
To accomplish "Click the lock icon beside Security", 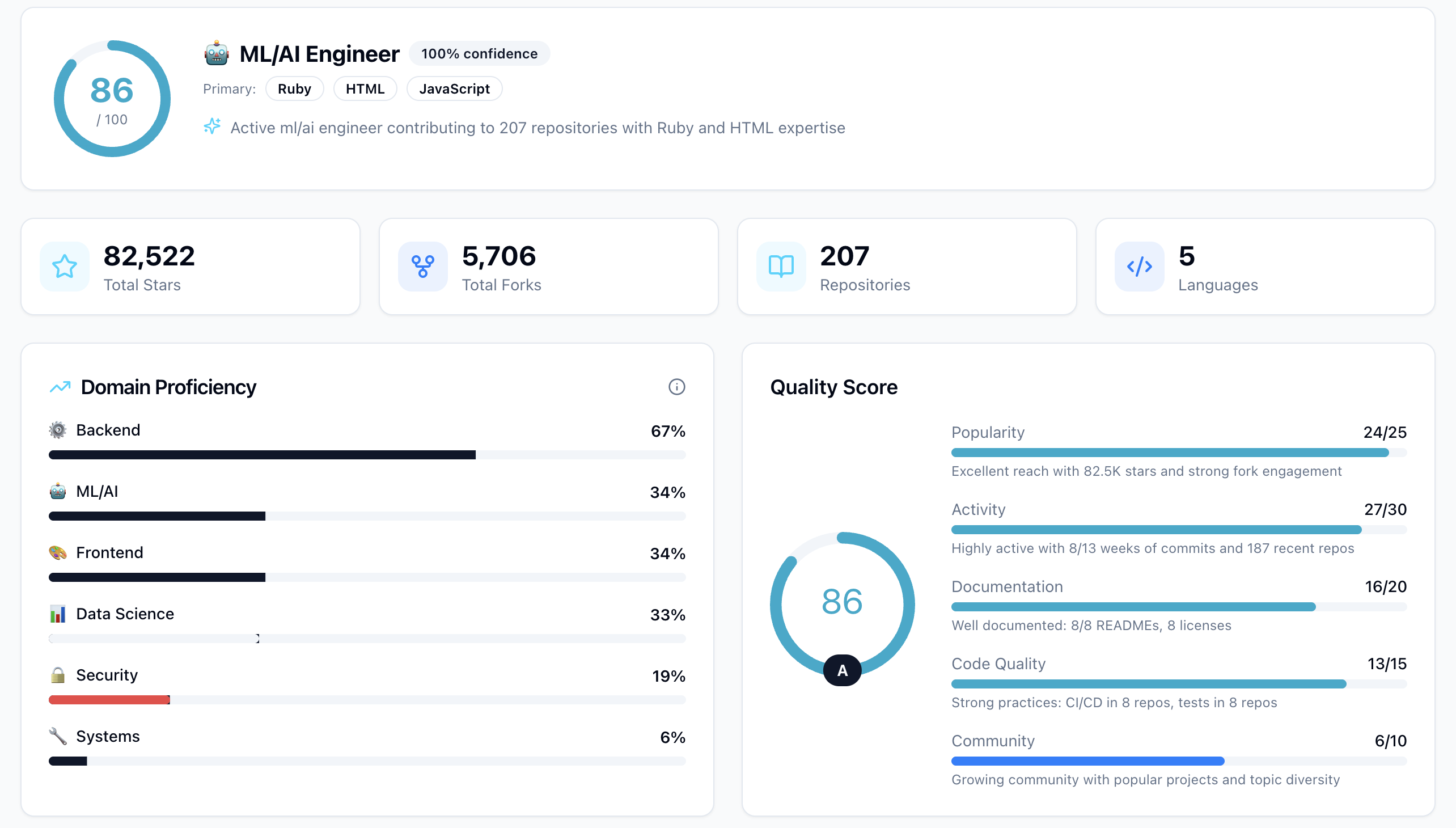I will coord(57,675).
